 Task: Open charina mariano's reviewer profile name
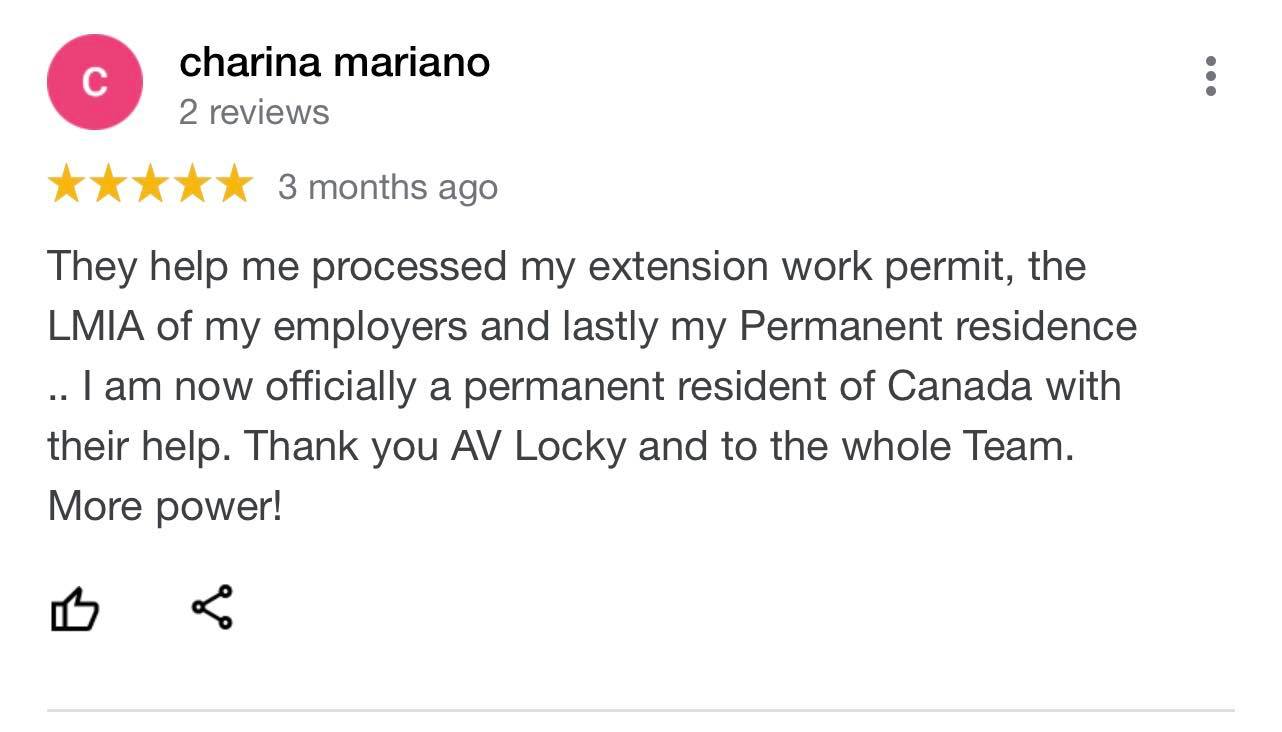(x=334, y=63)
